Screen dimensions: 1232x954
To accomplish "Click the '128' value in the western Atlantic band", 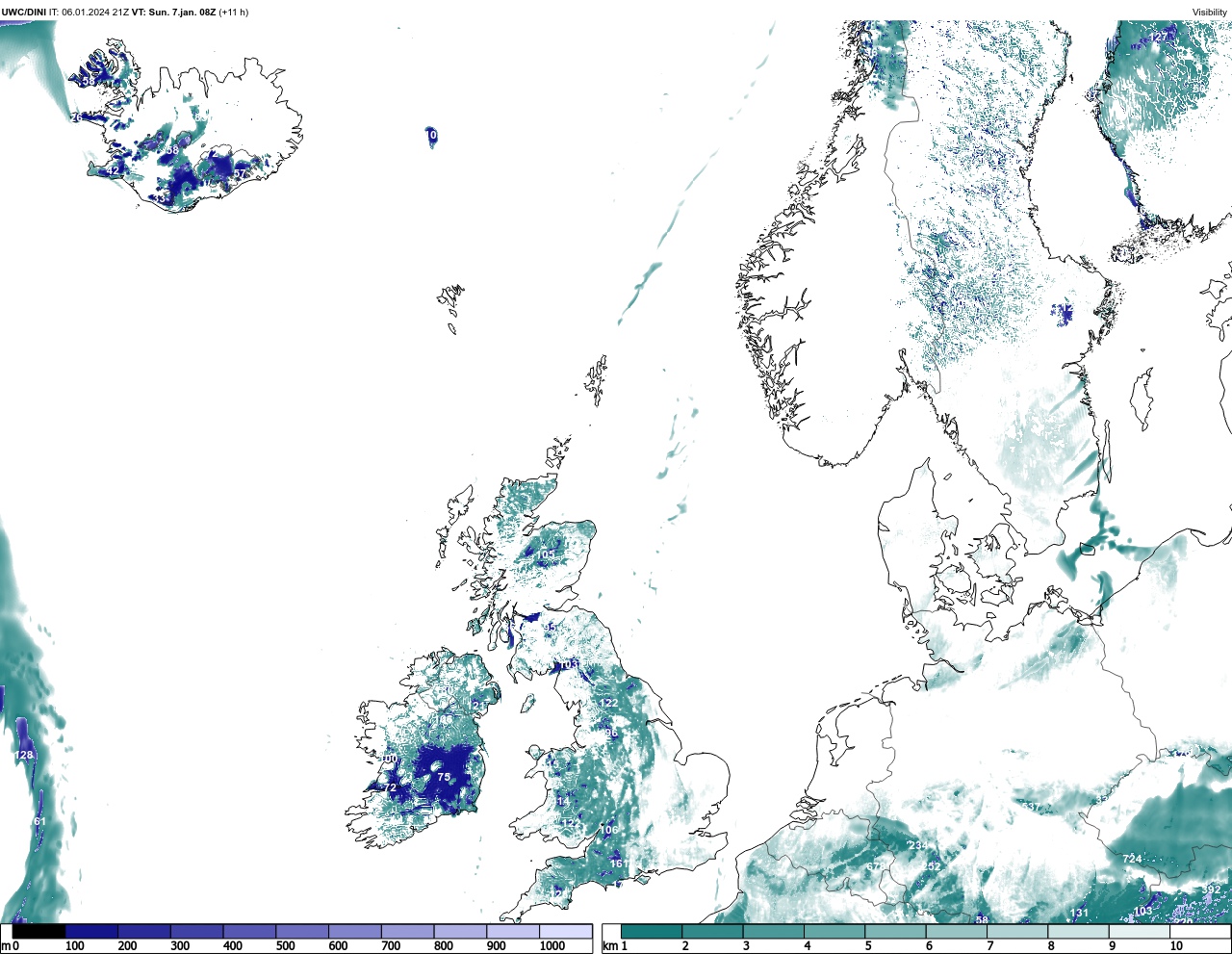I will click(x=24, y=755).
